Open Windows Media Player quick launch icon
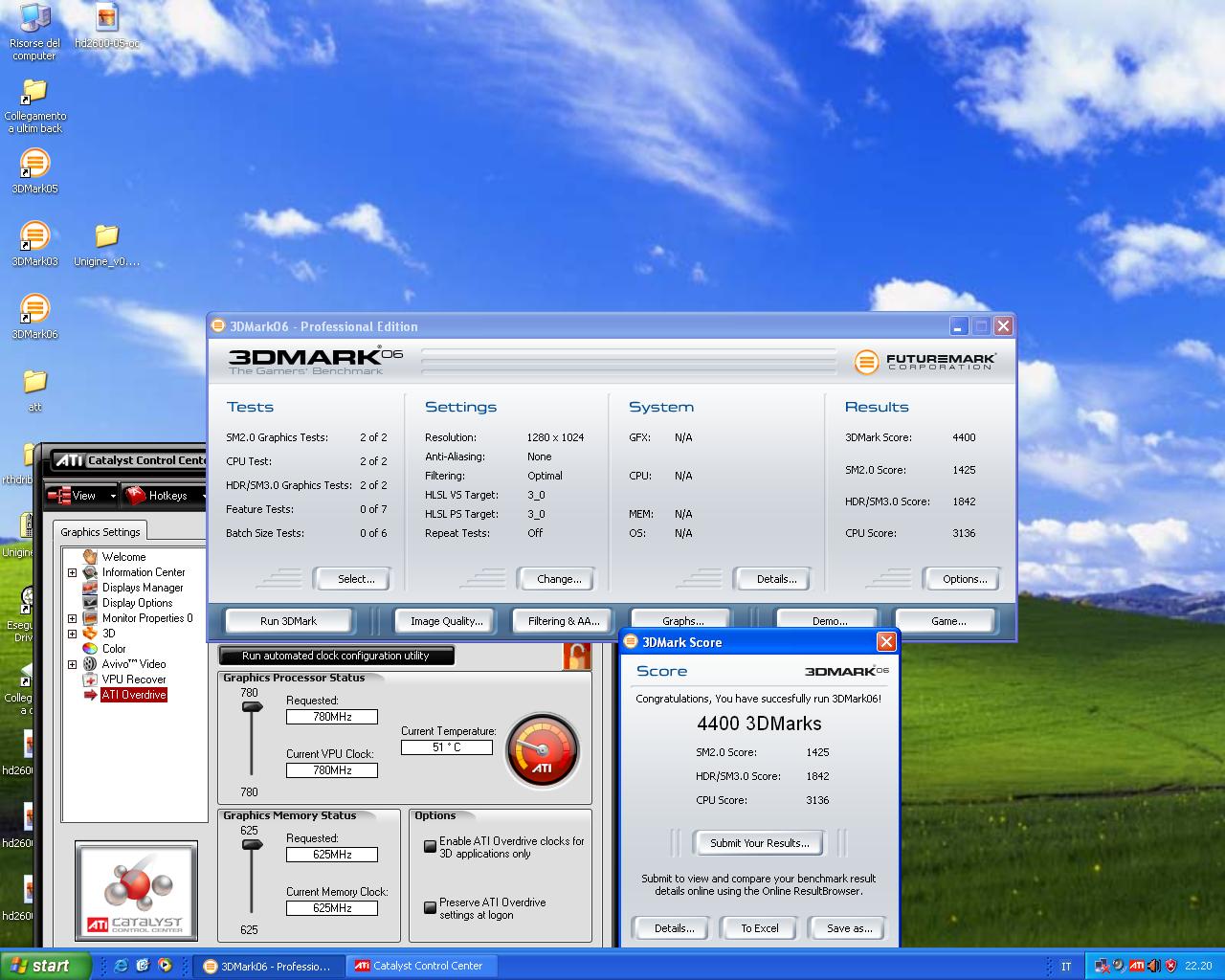The width and height of the screenshot is (1225, 980). point(165,966)
